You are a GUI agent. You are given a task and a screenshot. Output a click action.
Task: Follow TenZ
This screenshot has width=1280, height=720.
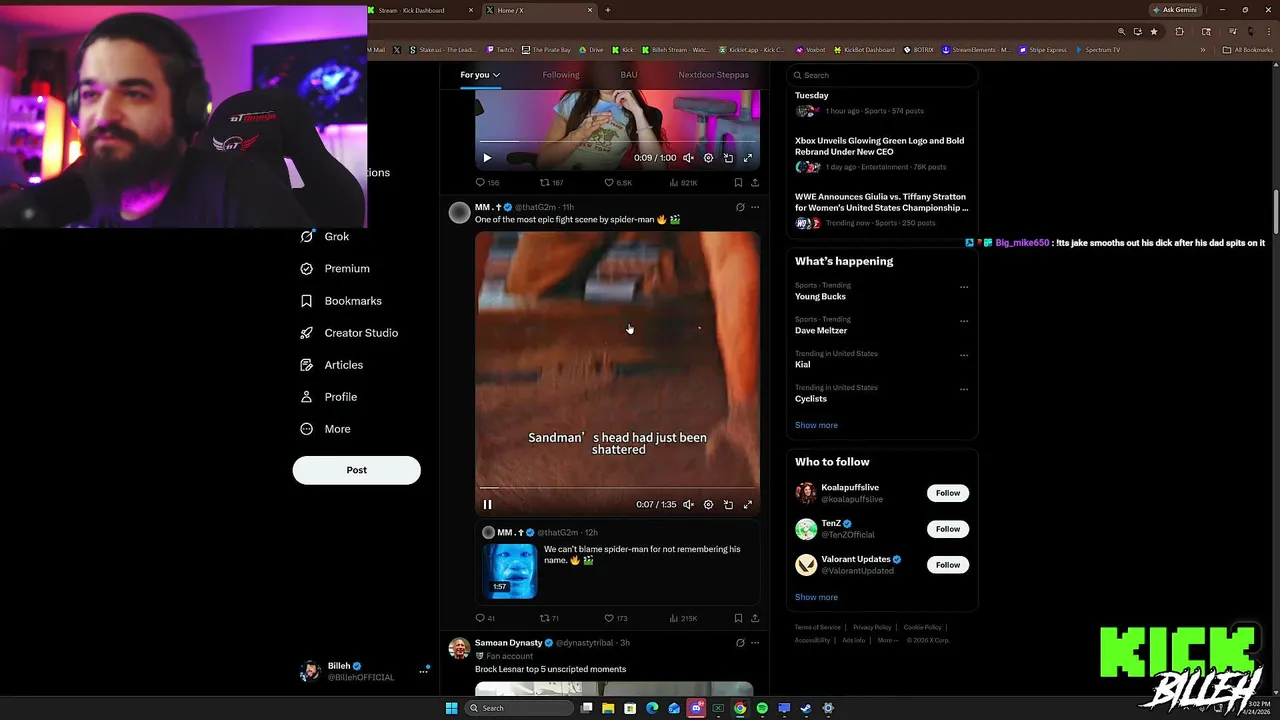(x=948, y=529)
